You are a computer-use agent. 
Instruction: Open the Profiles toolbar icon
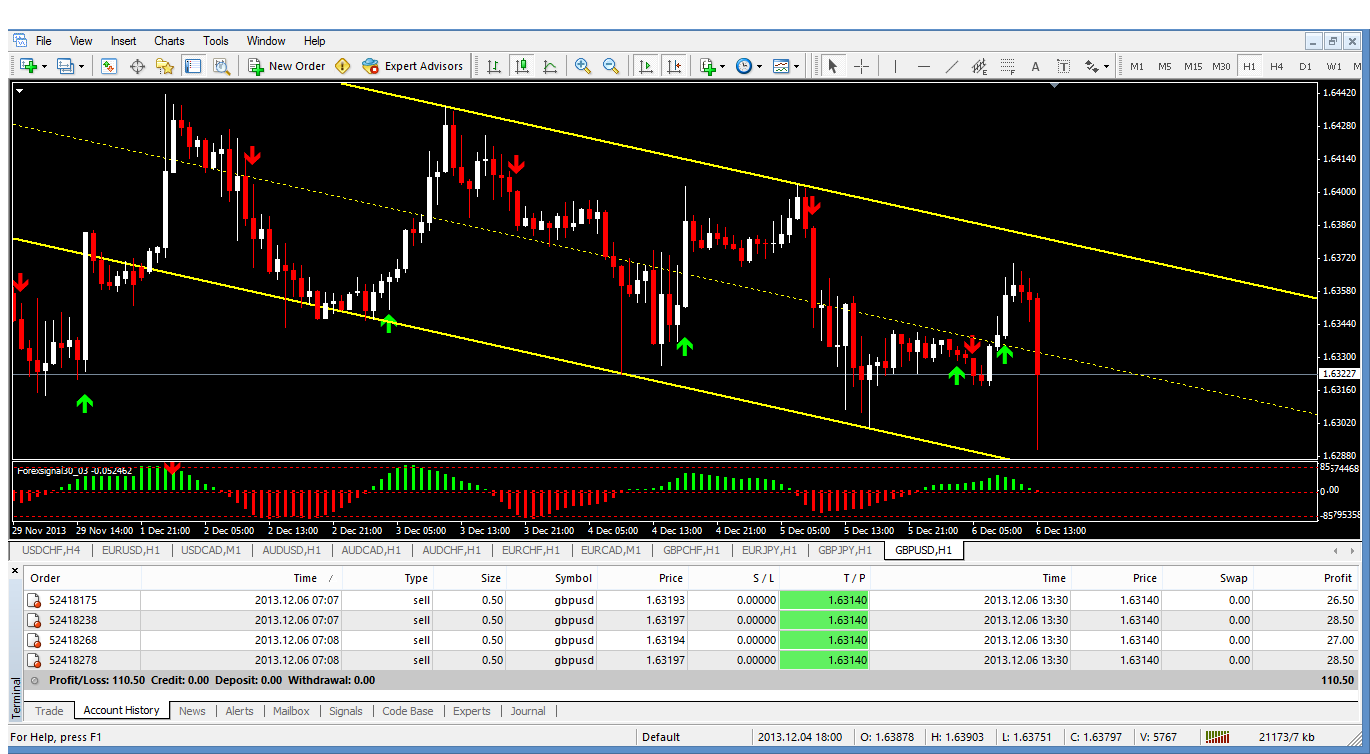click(66, 66)
